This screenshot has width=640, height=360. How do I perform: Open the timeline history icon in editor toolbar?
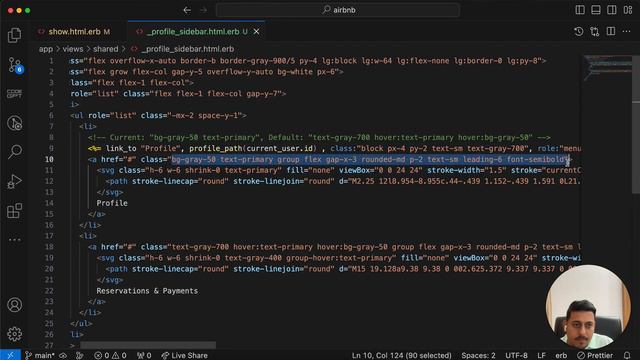point(578,31)
